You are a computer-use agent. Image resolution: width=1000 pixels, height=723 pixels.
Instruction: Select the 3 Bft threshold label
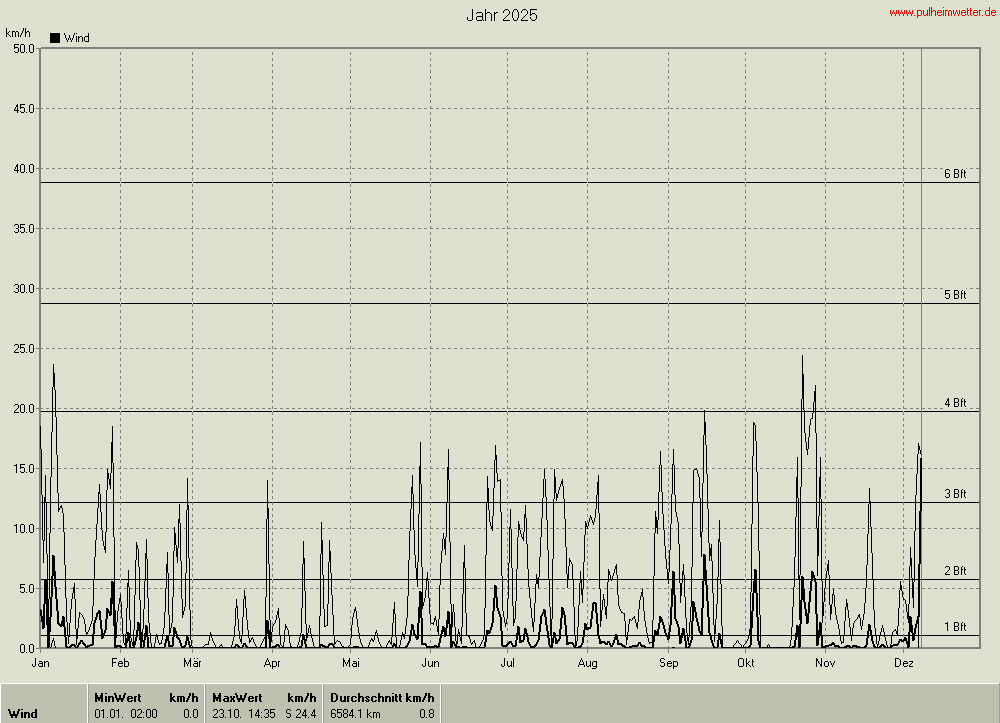coord(955,494)
